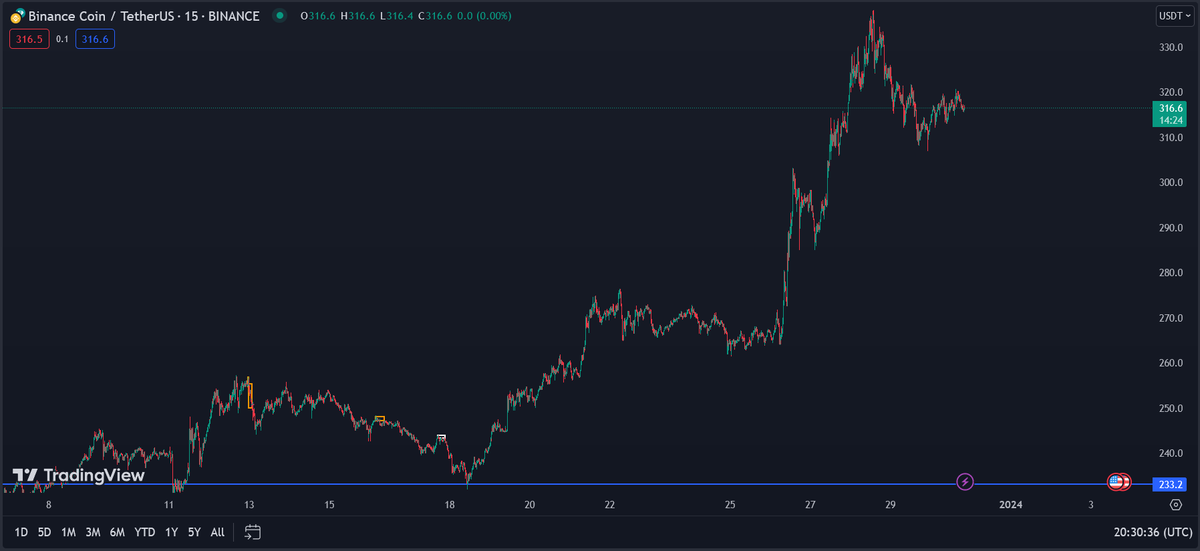This screenshot has height=551, width=1200.
Task: Open the Go to date calendar icon
Action: click(253, 532)
